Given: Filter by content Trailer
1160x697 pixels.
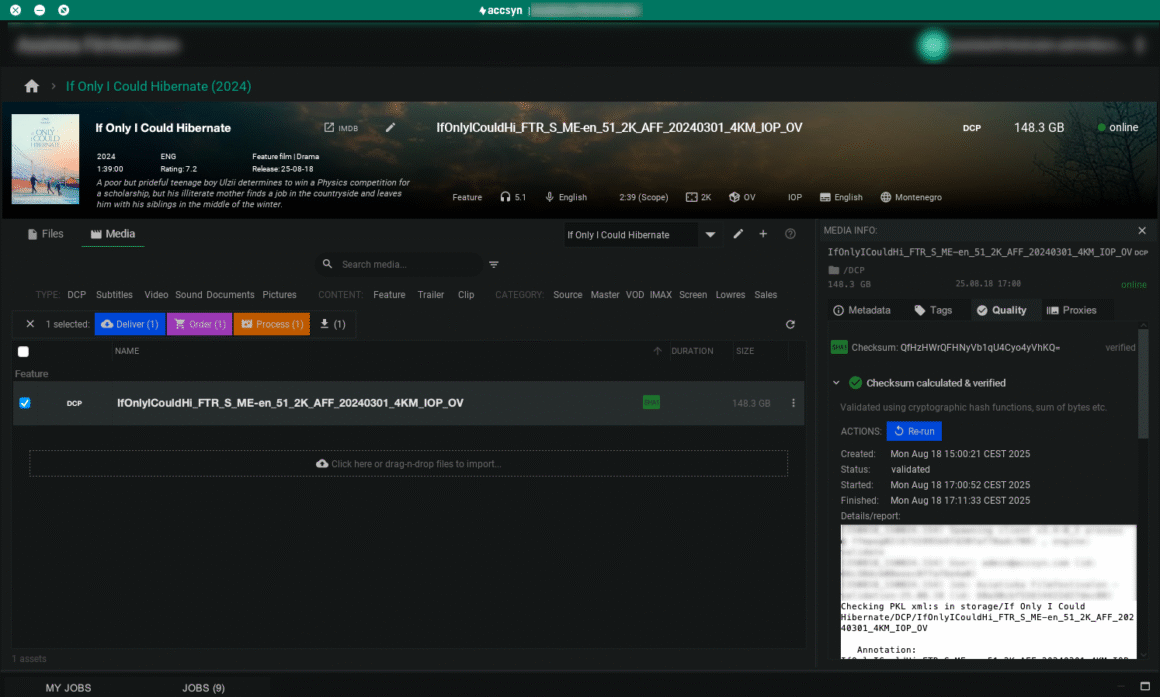Looking at the screenshot, I should (431, 294).
